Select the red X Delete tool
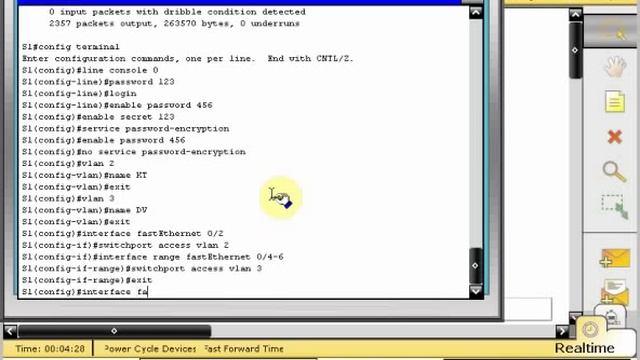The height and width of the screenshot is (360, 640). [x=615, y=137]
